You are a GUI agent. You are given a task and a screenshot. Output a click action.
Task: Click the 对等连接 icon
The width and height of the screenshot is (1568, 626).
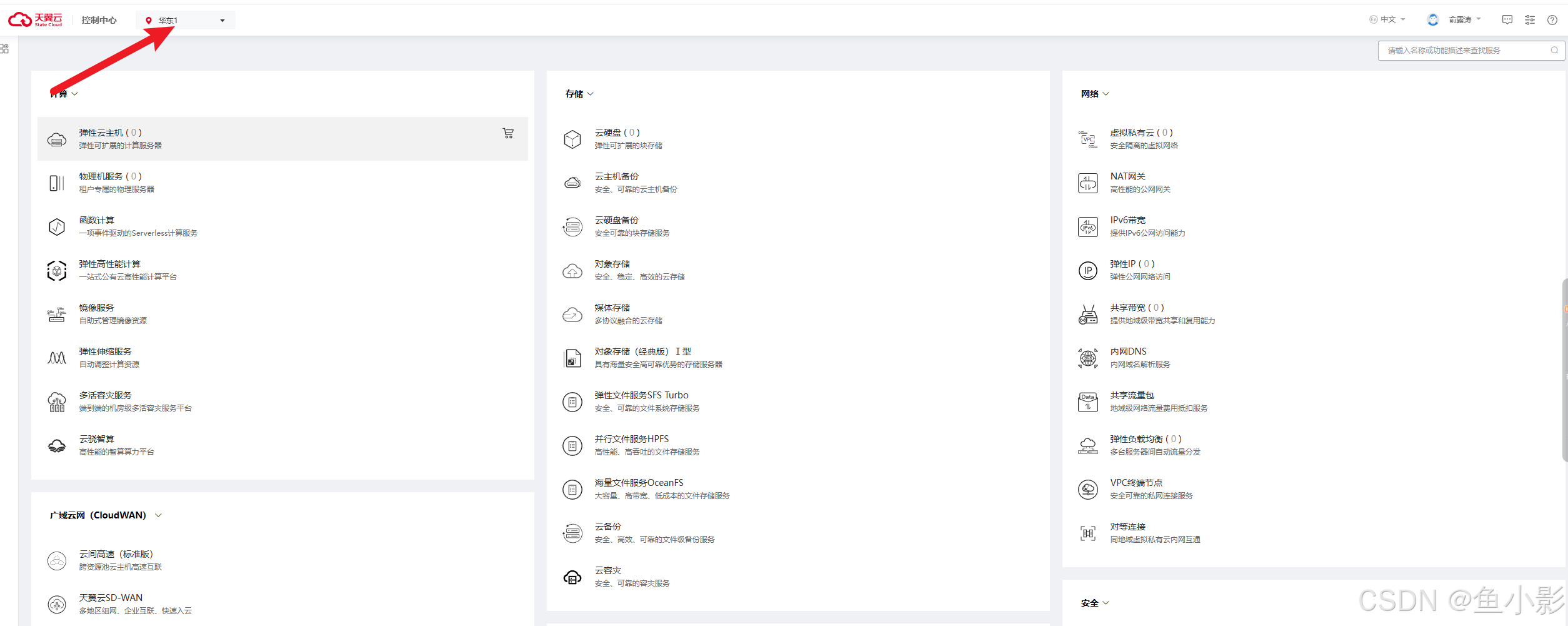[x=1088, y=533]
